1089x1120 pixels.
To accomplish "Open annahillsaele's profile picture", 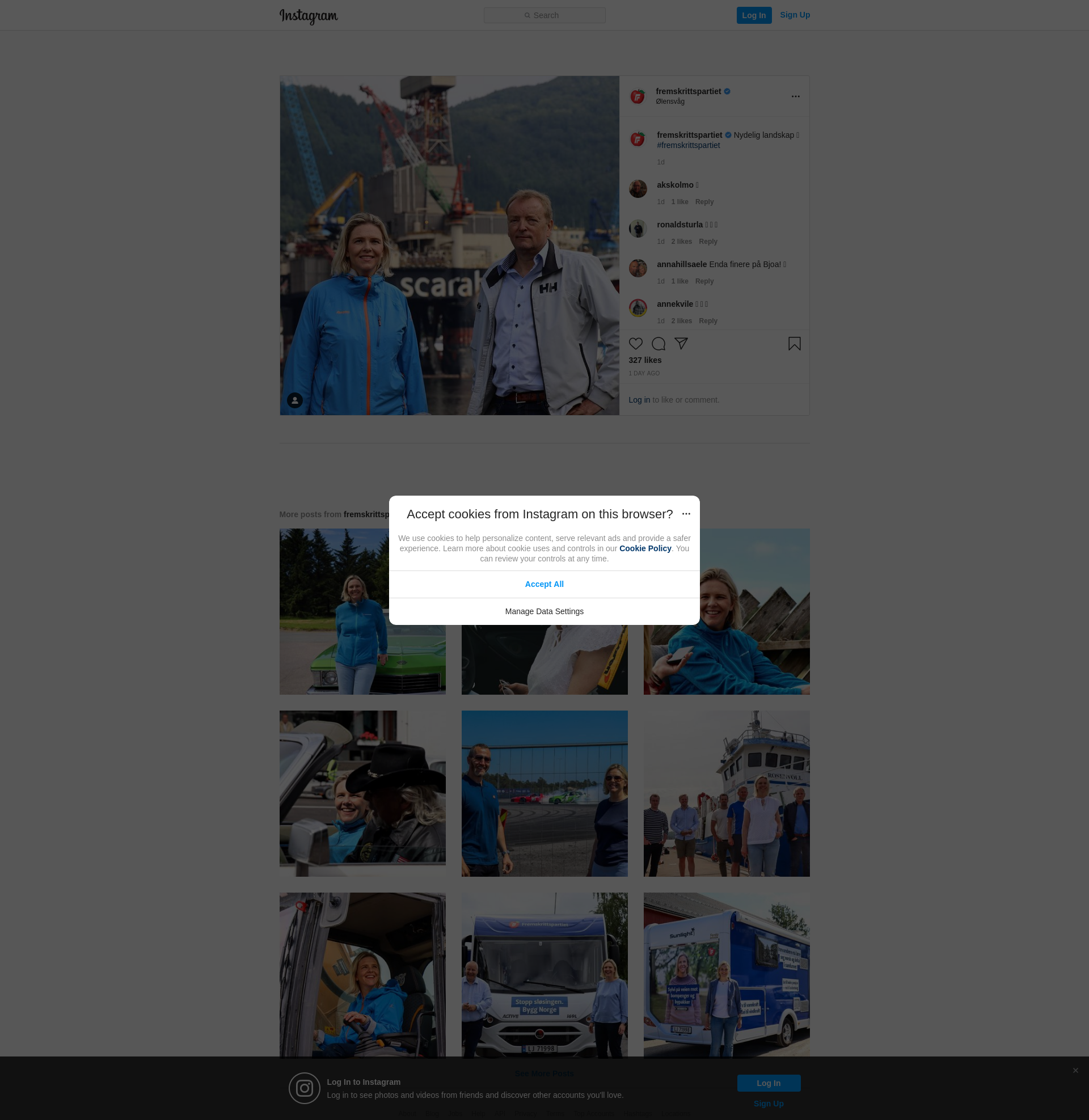I will 638,268.
